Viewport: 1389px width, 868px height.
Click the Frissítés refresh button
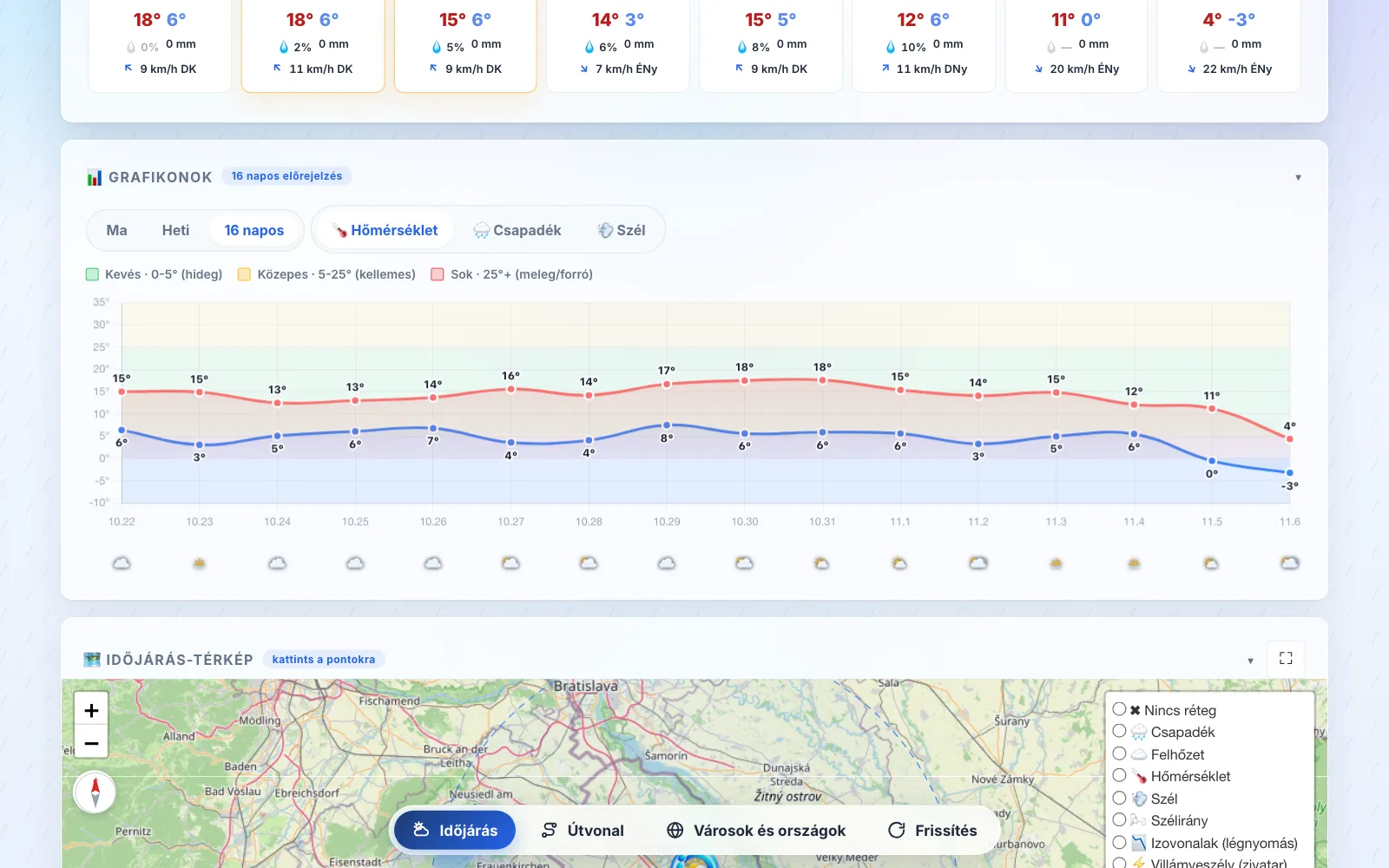pos(932,831)
